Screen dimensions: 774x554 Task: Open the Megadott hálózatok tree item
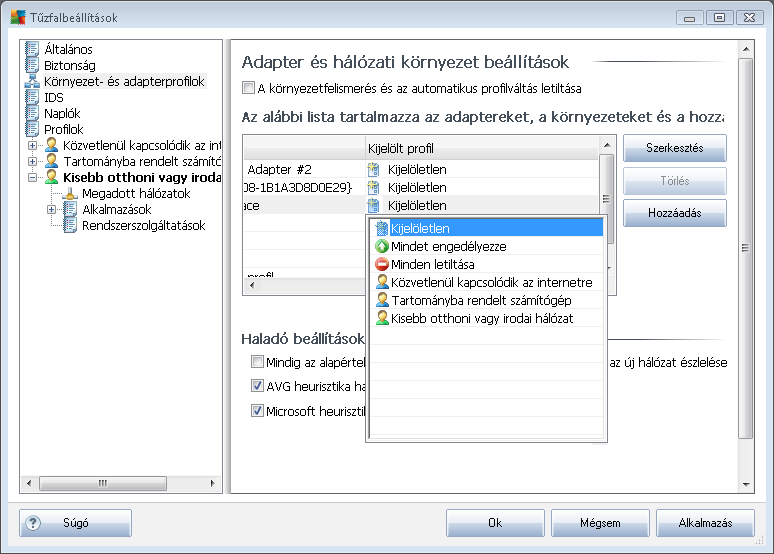coord(136,193)
